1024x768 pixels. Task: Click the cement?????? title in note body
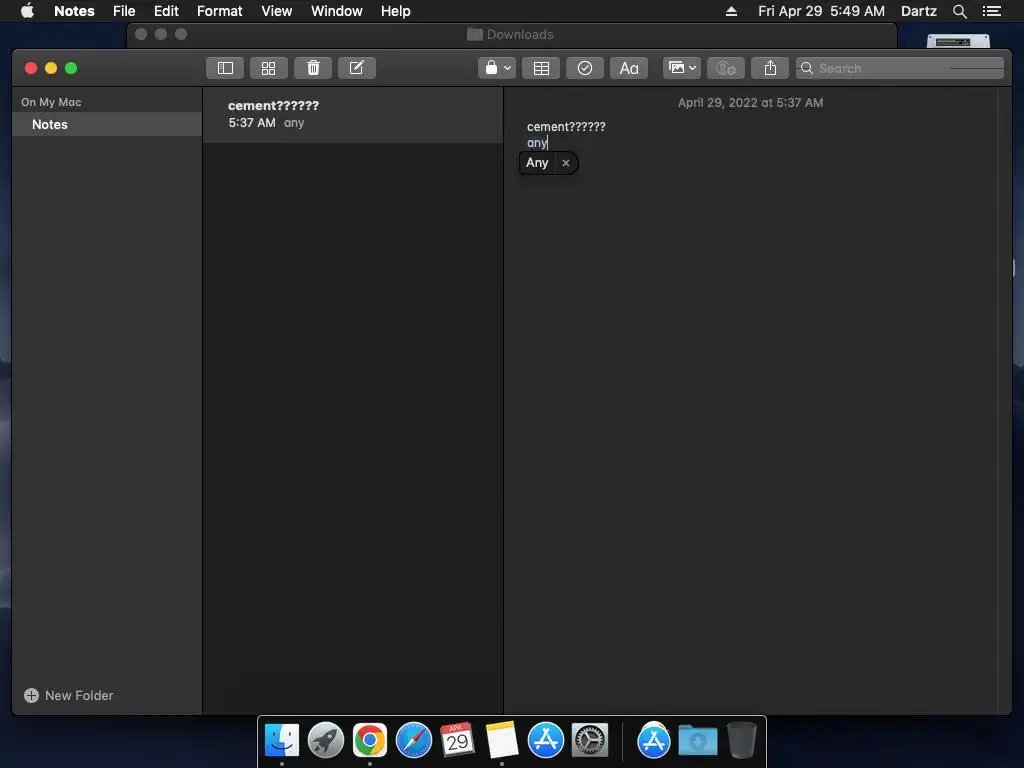(566, 127)
